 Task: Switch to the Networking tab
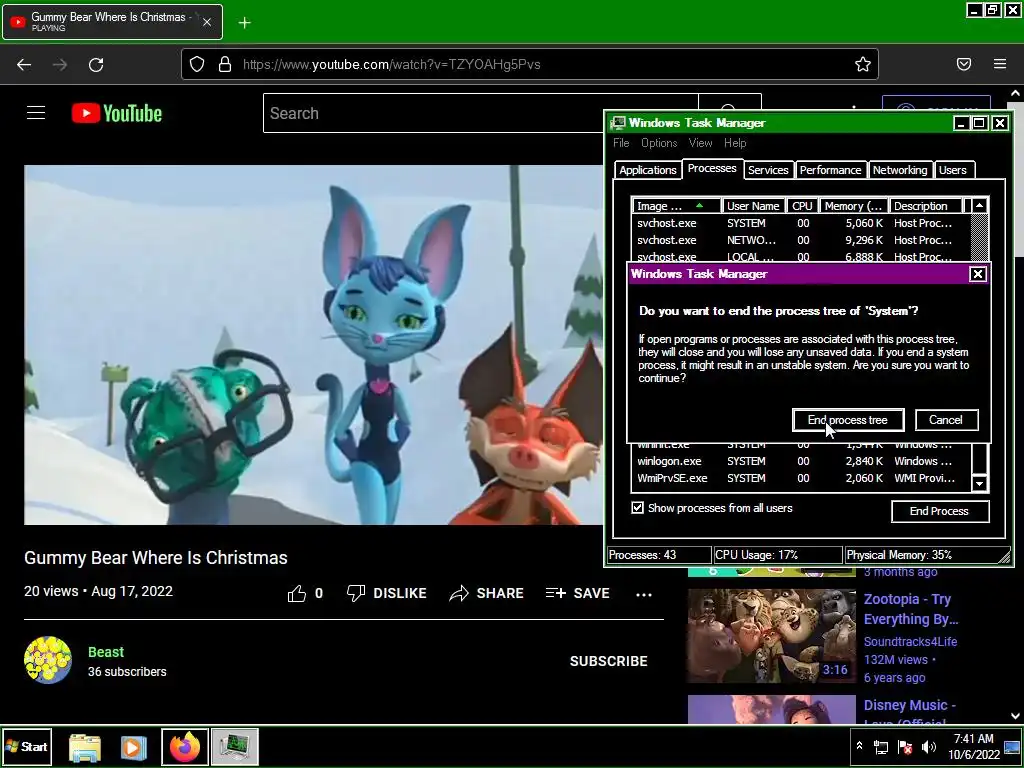coord(900,170)
